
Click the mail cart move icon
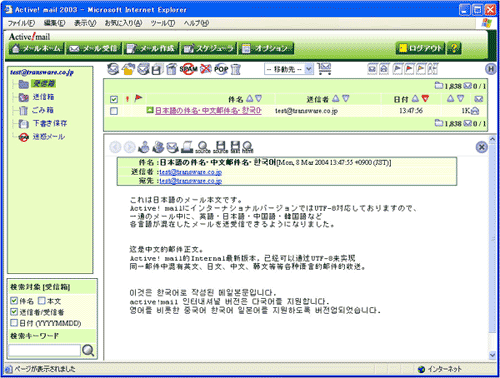pyautogui.click(x=324, y=68)
